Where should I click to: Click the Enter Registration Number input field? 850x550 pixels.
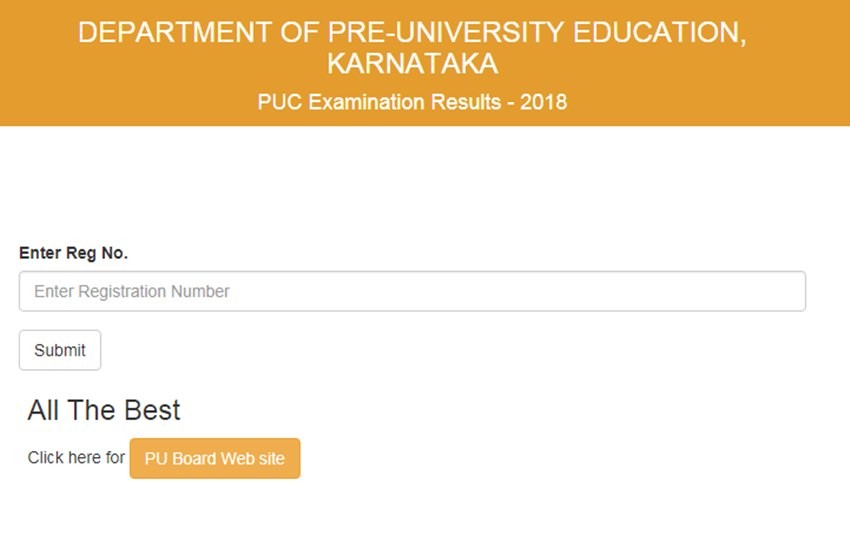(412, 291)
